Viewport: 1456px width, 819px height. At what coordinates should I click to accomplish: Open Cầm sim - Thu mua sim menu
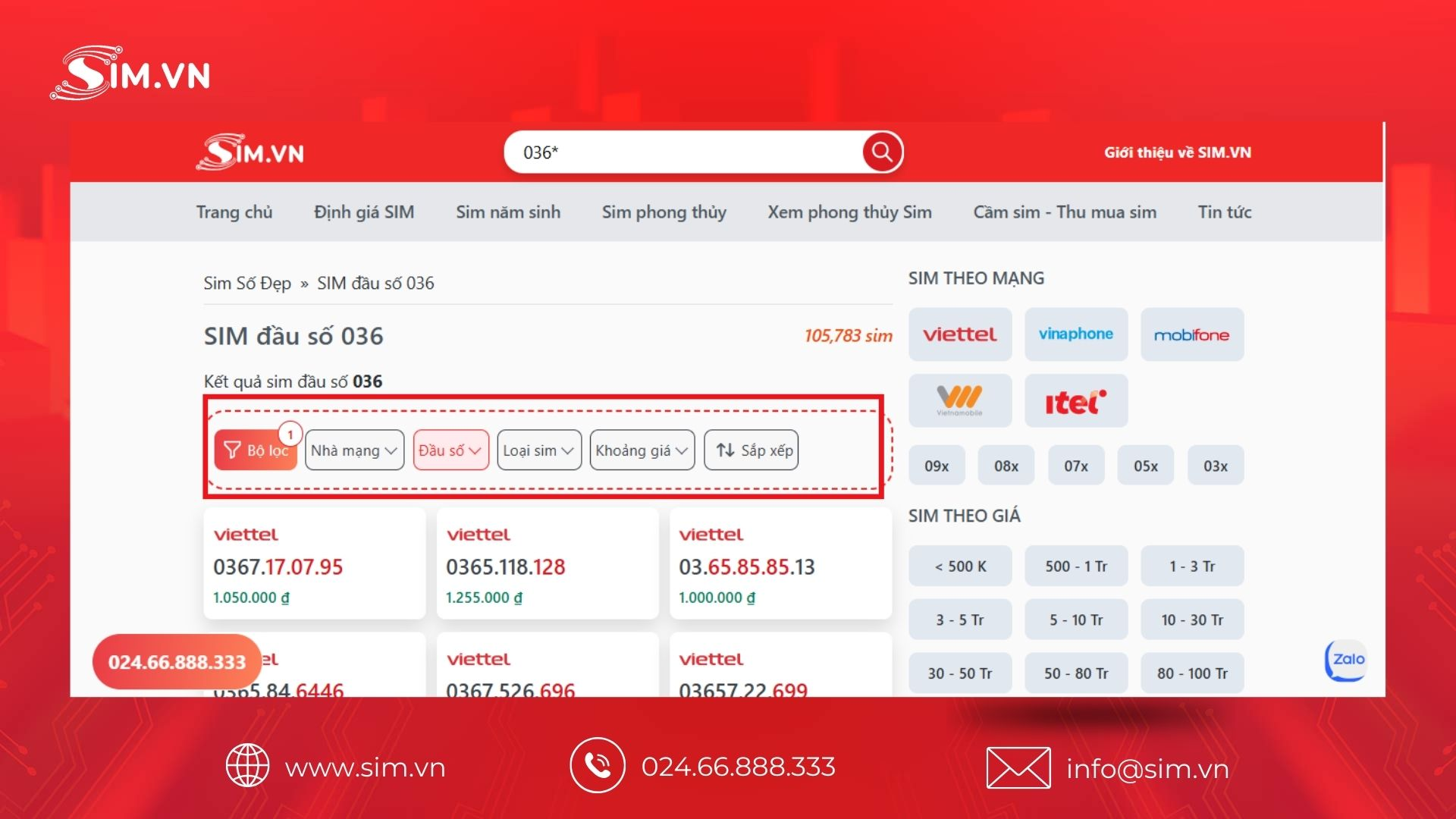pos(1065,212)
